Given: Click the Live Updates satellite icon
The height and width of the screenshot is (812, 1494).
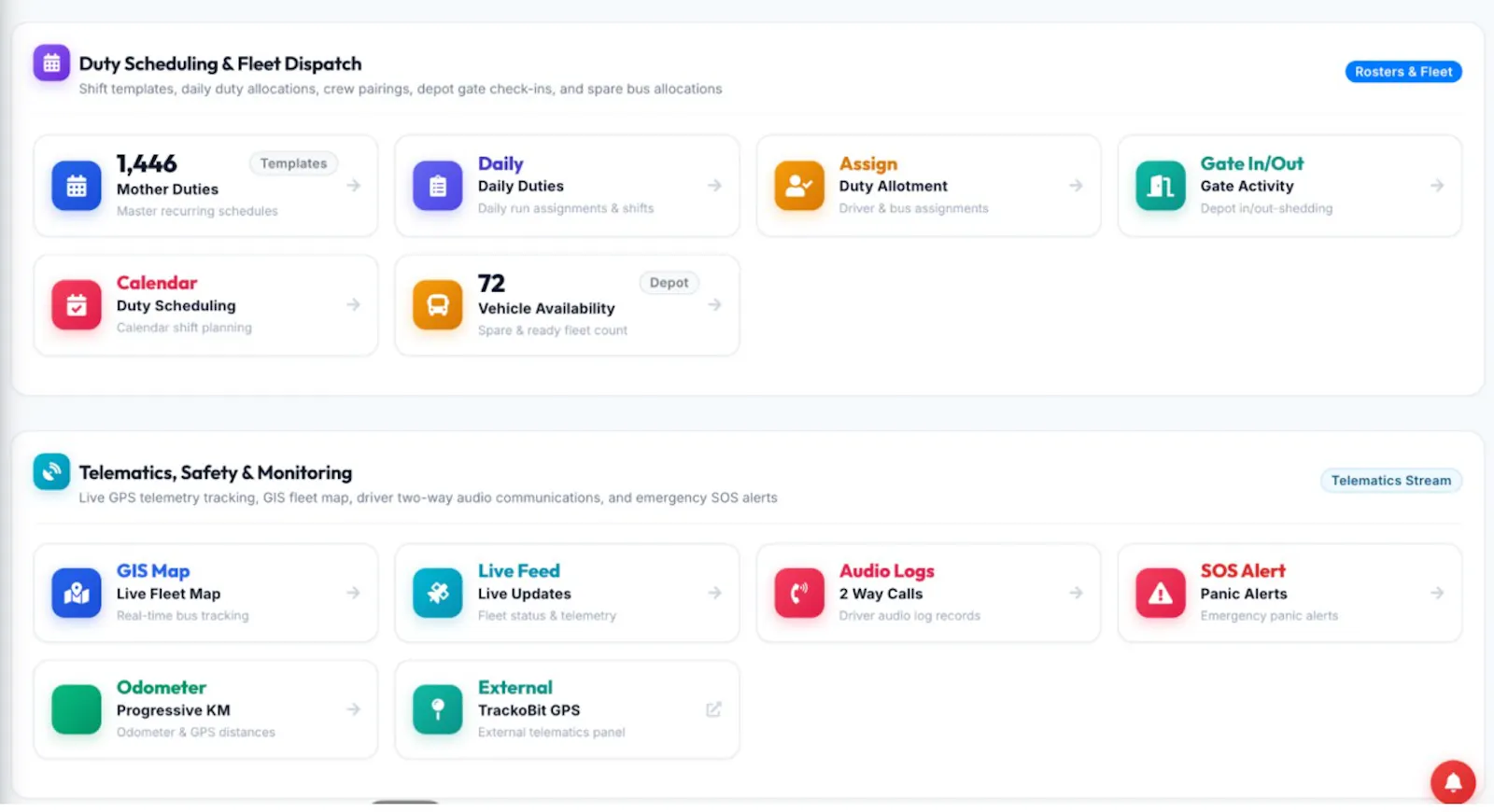Looking at the screenshot, I should tap(438, 593).
